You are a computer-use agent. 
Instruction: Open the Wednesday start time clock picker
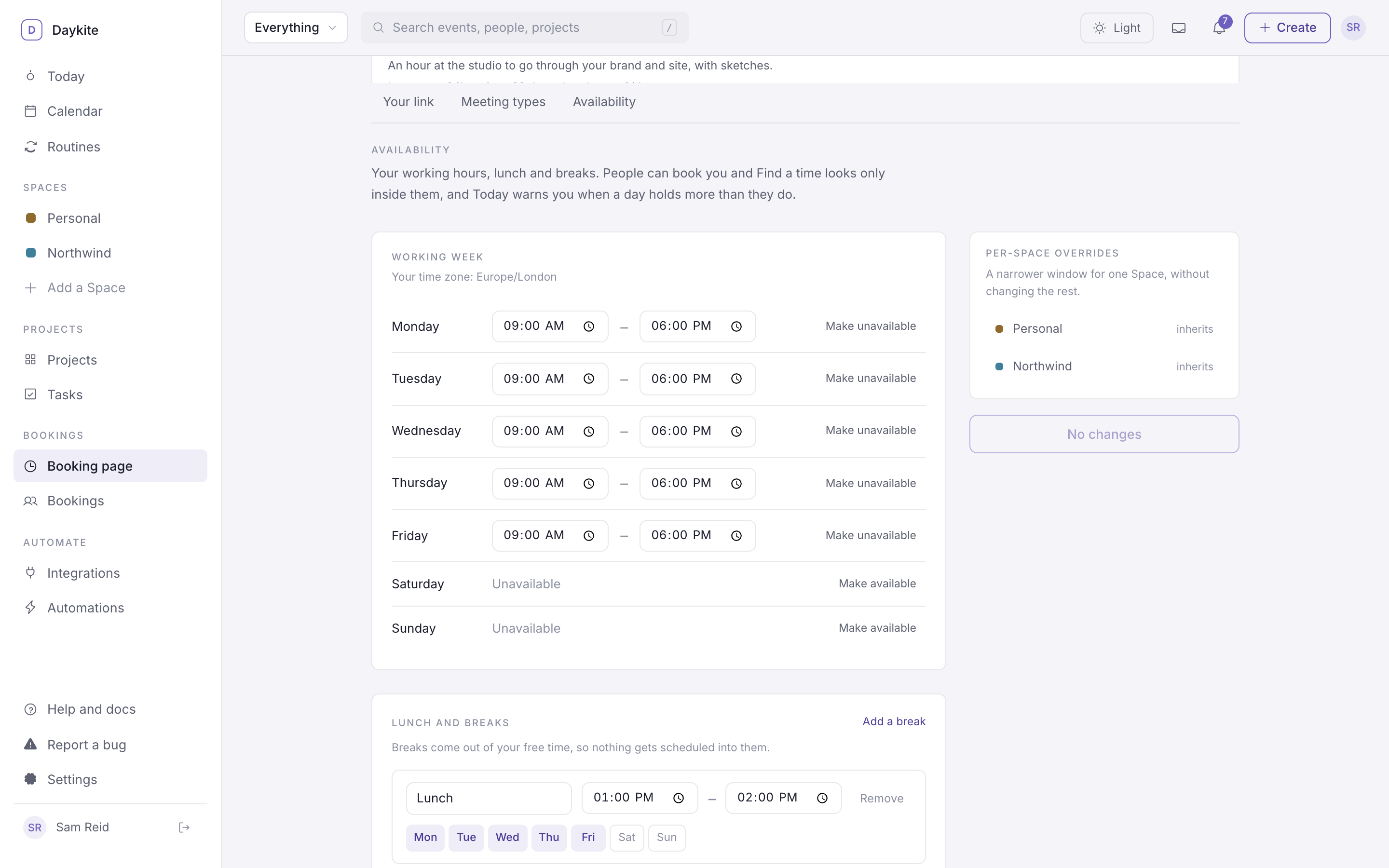589,432
